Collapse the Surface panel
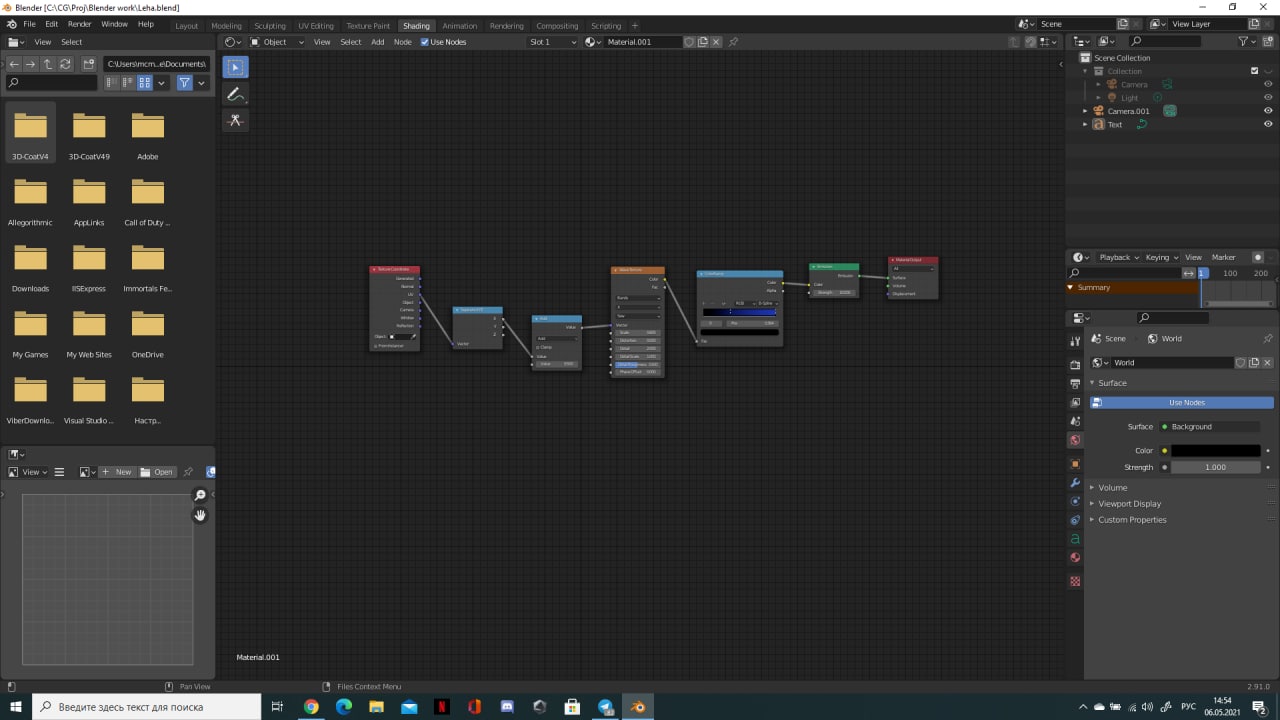This screenshot has height=720, width=1280. (x=1112, y=383)
